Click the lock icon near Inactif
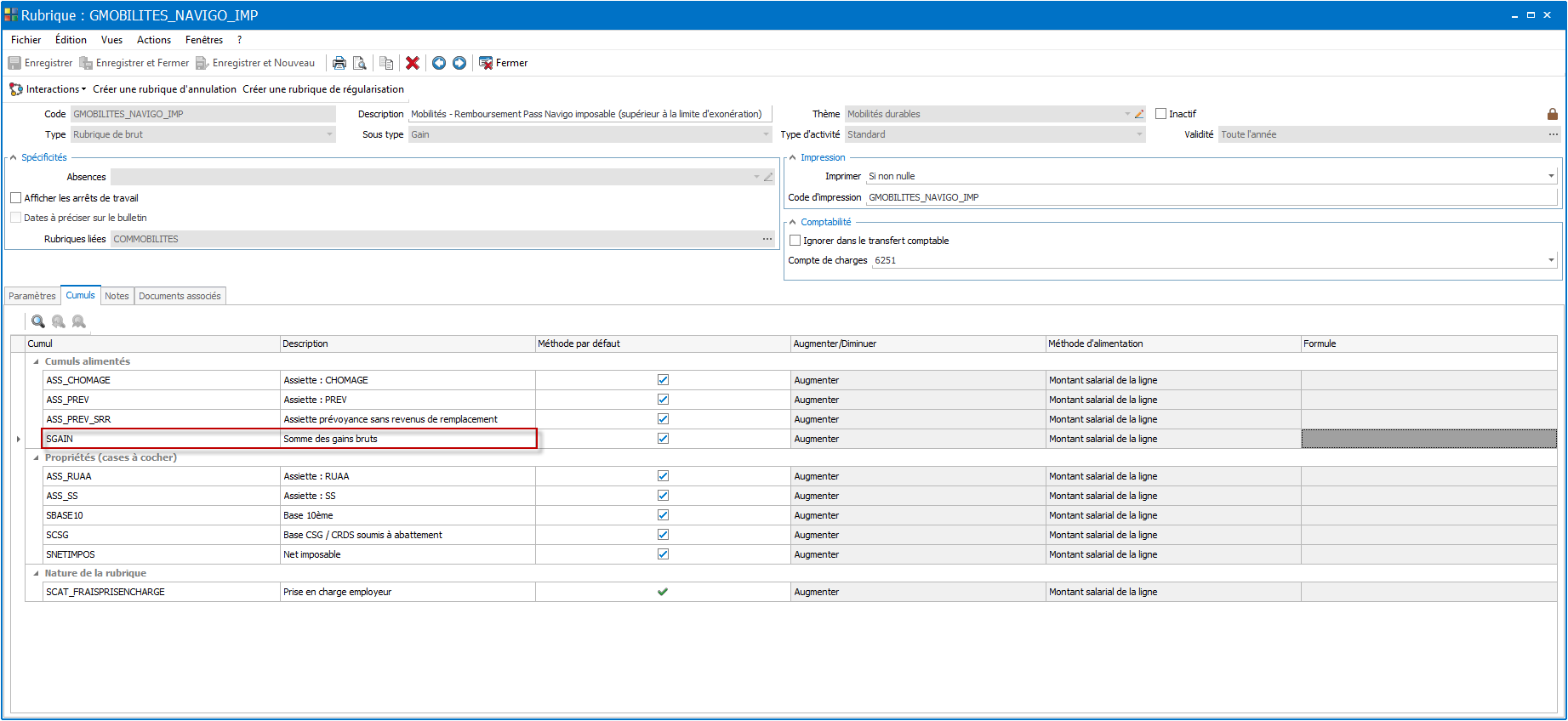This screenshot has width=1568, height=721. pos(1553,114)
